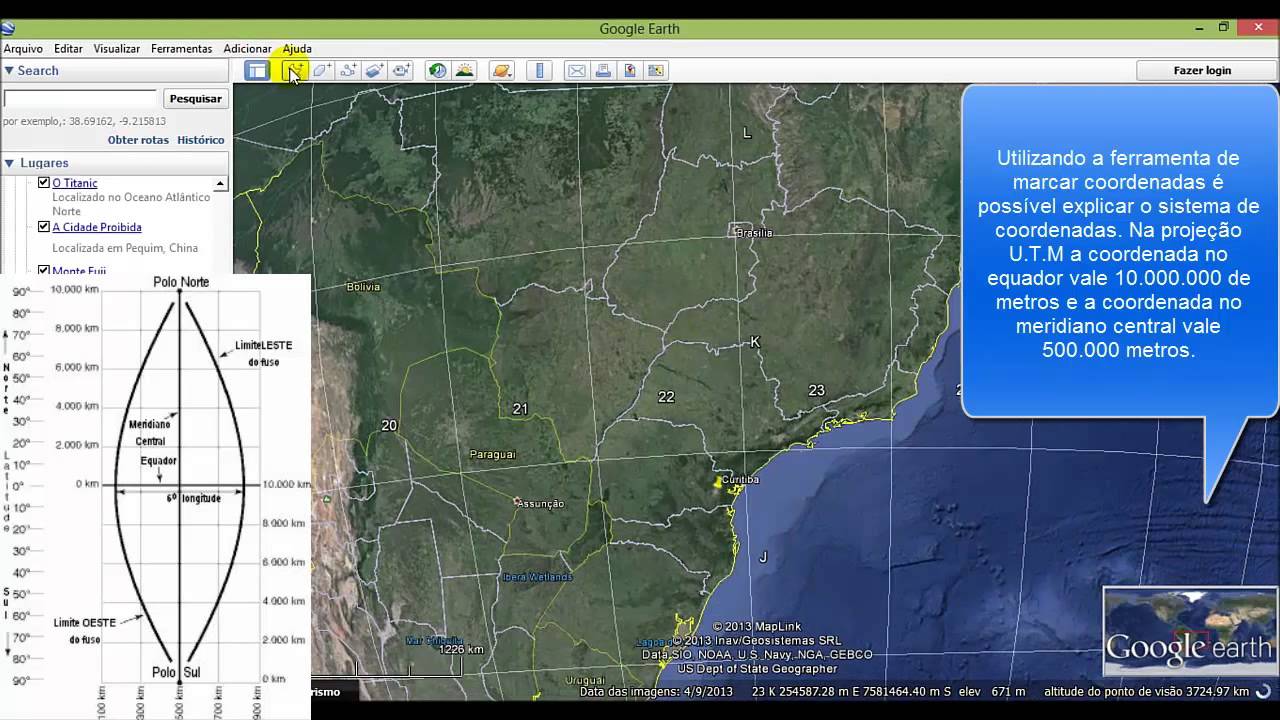
Task: Toggle the sidebar visibility icon
Action: click(257, 70)
